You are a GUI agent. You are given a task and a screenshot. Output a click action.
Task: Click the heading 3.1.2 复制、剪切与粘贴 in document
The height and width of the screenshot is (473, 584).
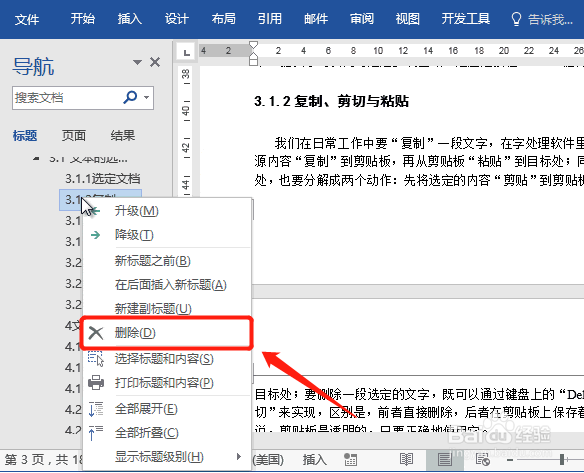click(331, 101)
